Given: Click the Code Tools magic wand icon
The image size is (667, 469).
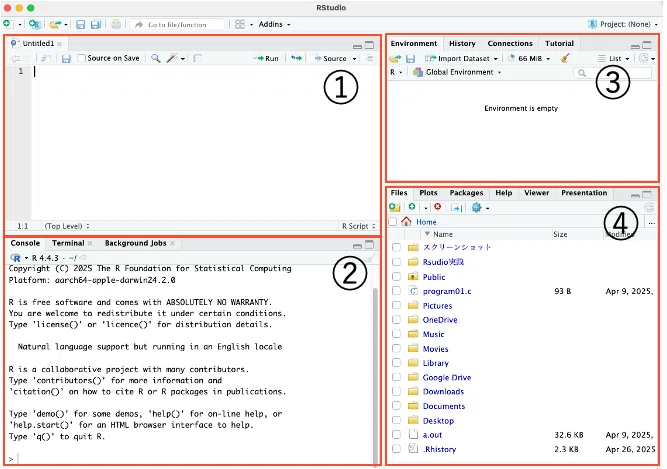Looking at the screenshot, I should coord(172,58).
